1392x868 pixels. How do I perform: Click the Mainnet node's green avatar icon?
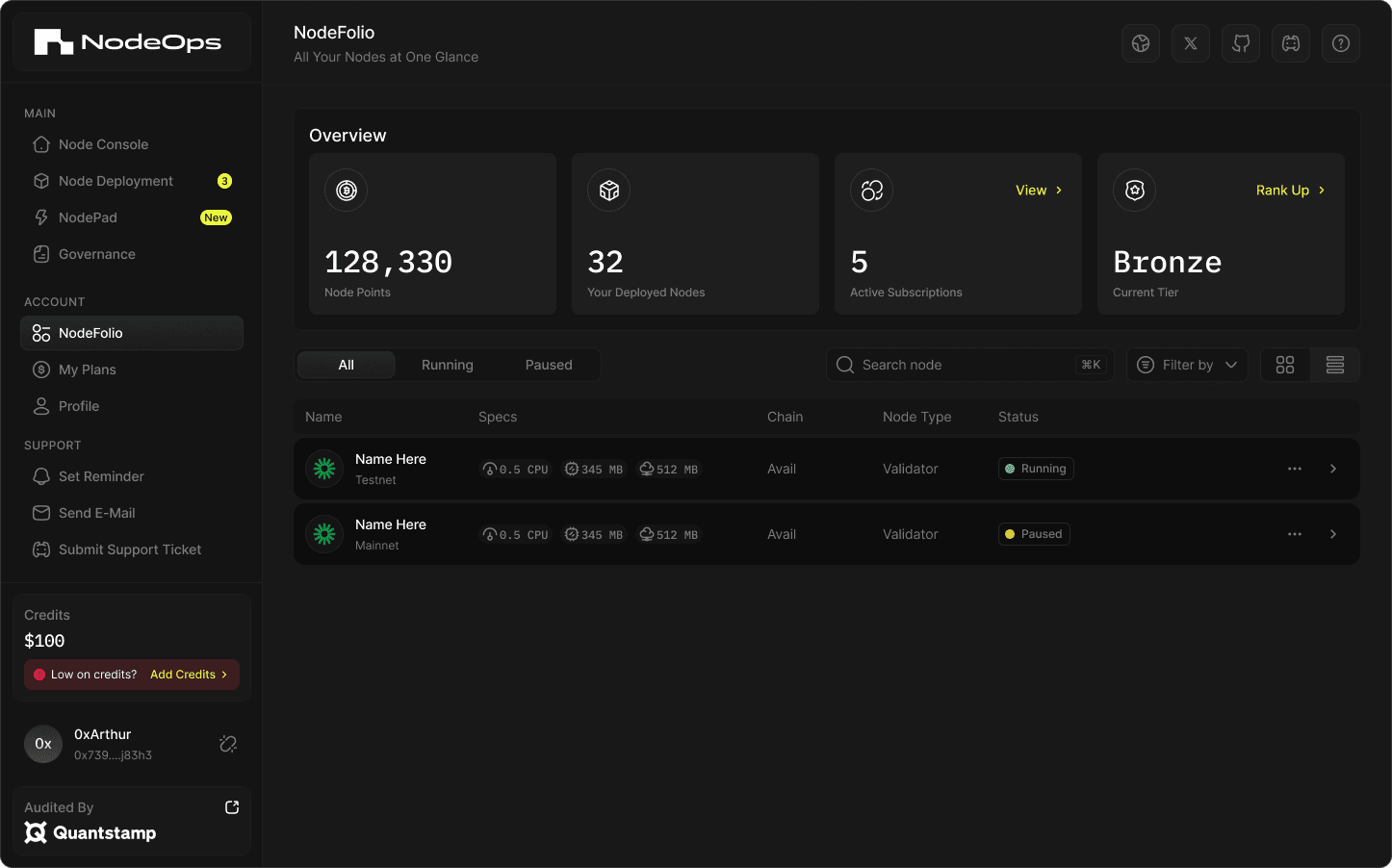pyautogui.click(x=324, y=534)
